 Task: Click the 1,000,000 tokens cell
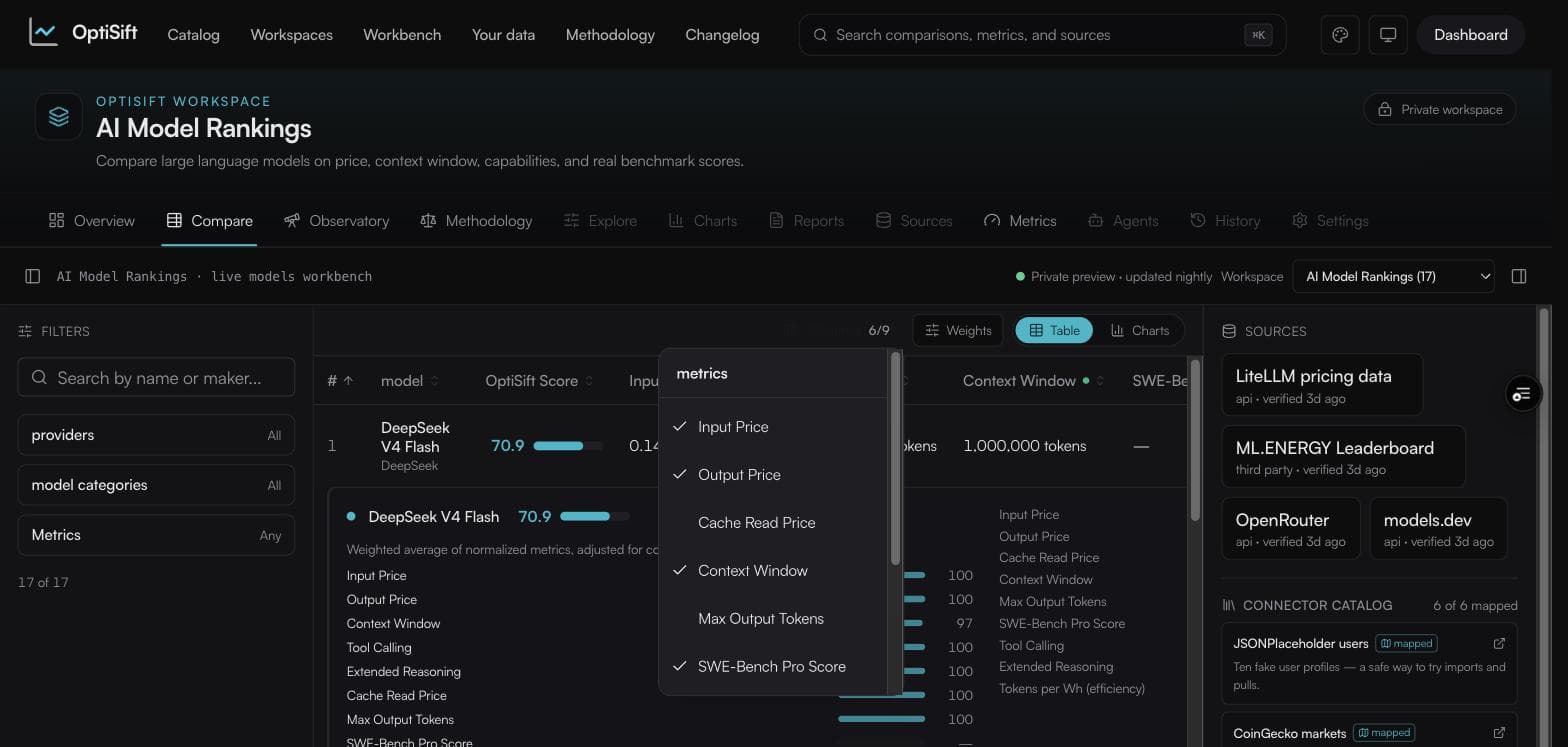click(1025, 446)
